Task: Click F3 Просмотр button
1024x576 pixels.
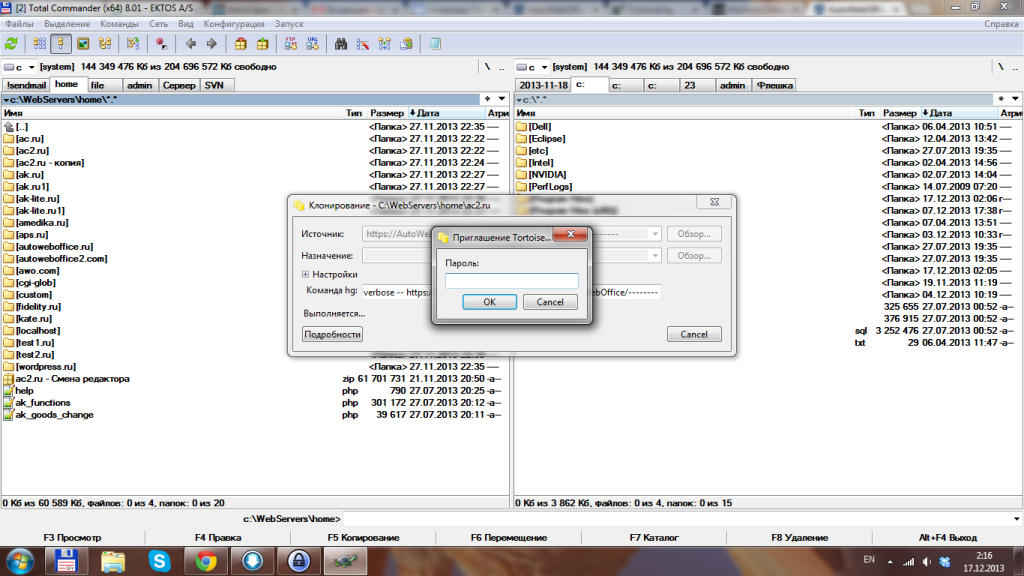Action: 72,537
